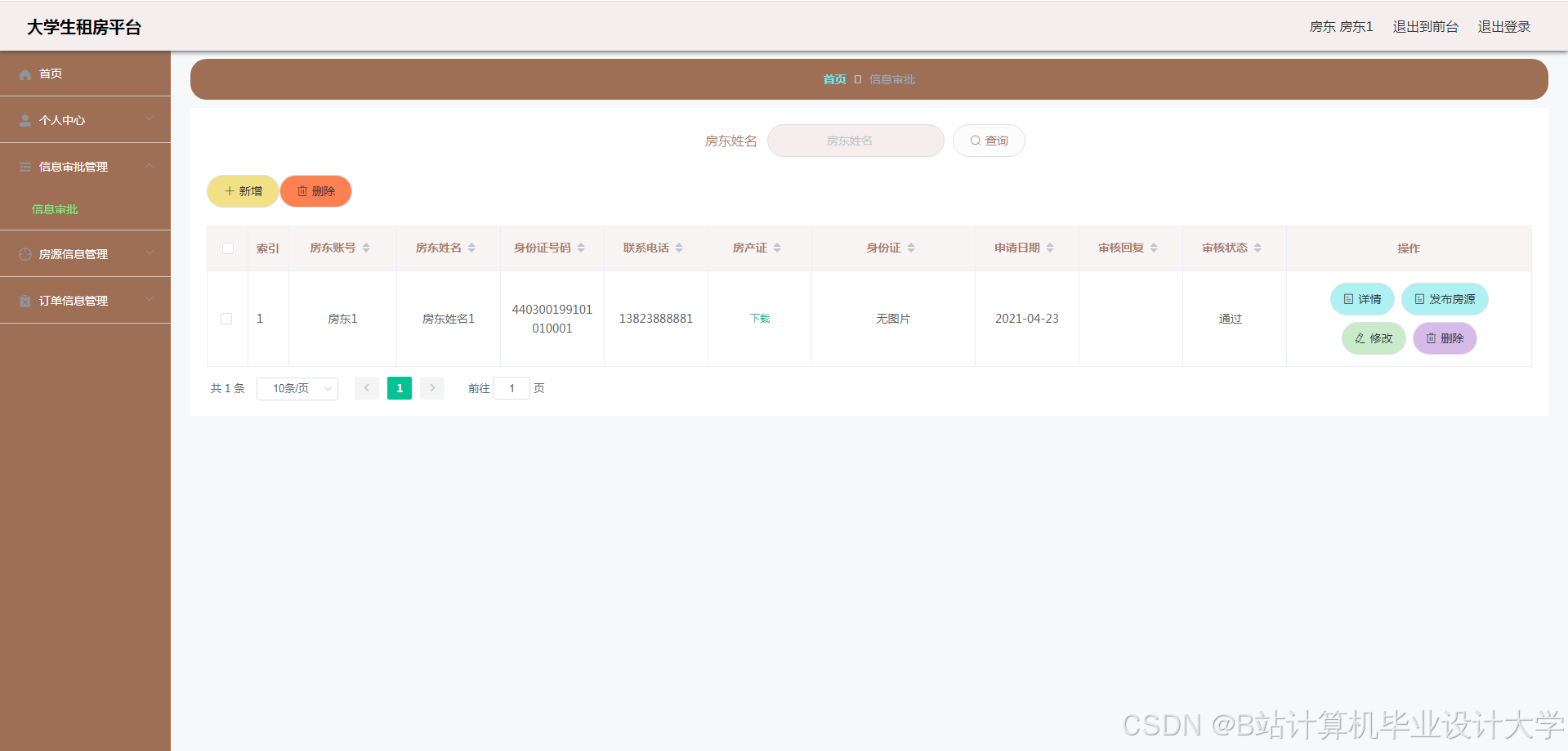Sort by 身份证号码 column arrows
The width and height of the screenshot is (1568, 751).
(x=581, y=248)
